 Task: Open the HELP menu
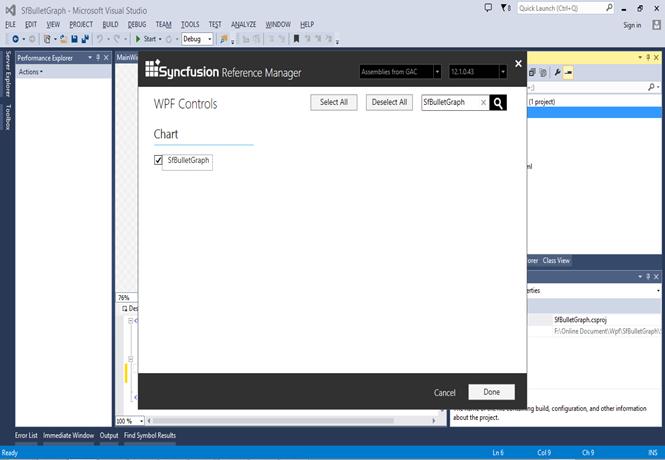(307, 25)
